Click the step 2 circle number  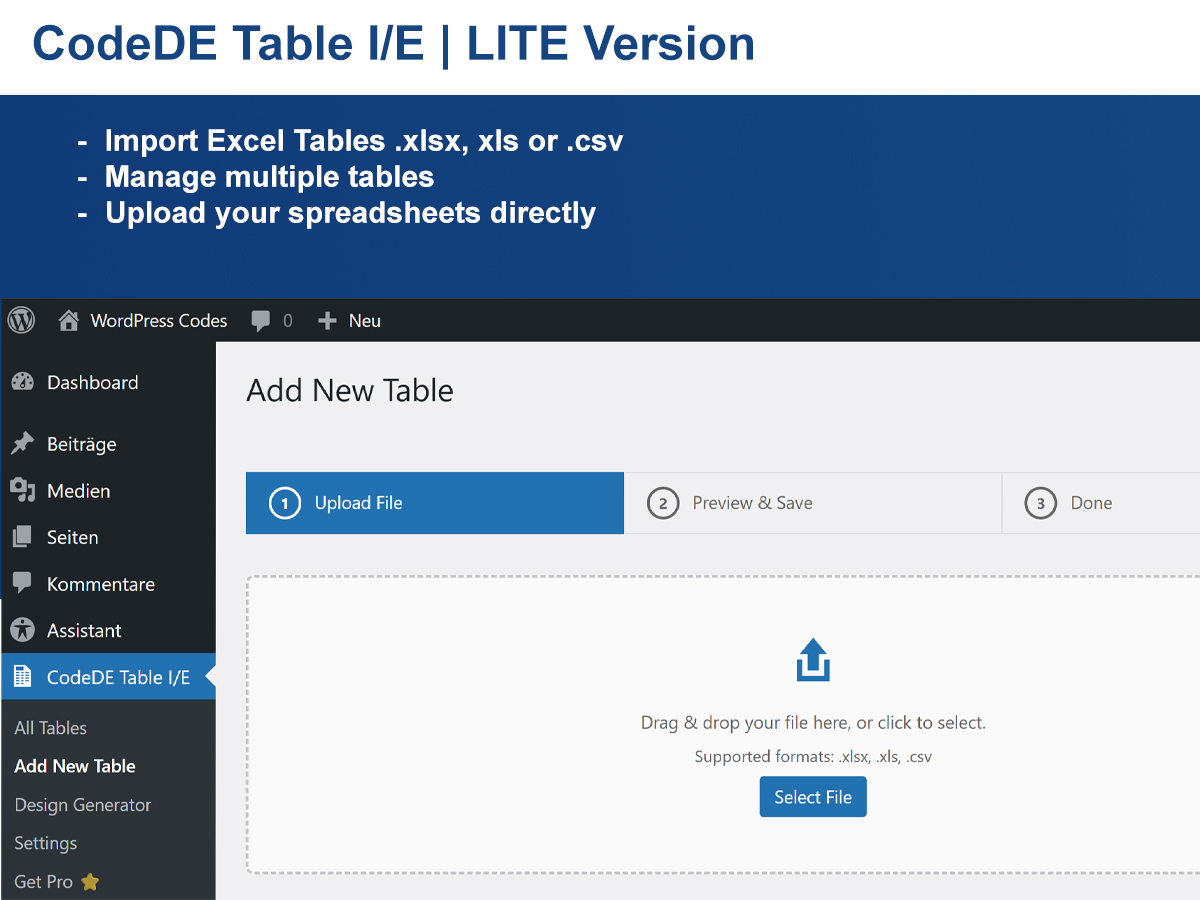click(x=663, y=503)
